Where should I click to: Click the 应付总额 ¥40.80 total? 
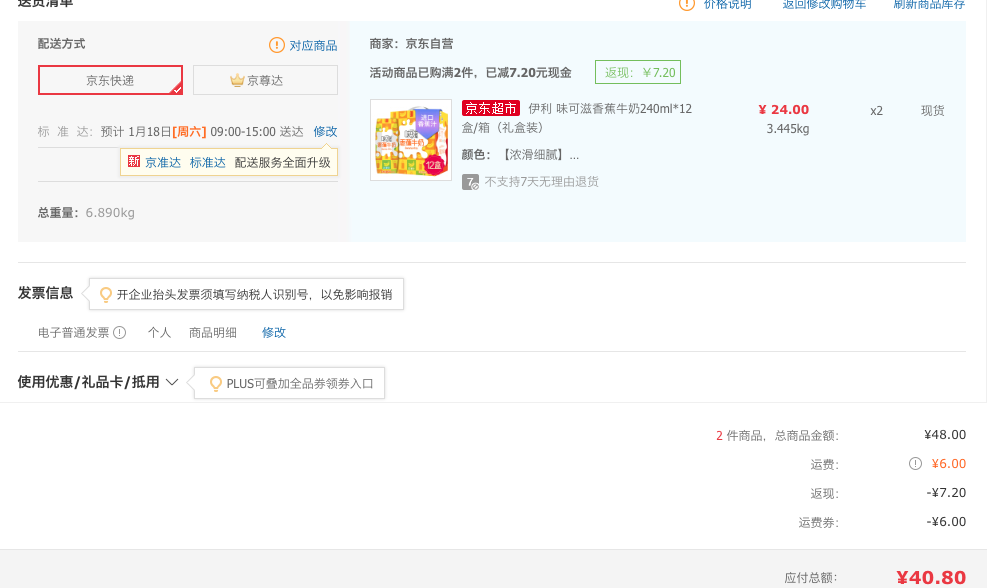pyautogui.click(x=931, y=577)
